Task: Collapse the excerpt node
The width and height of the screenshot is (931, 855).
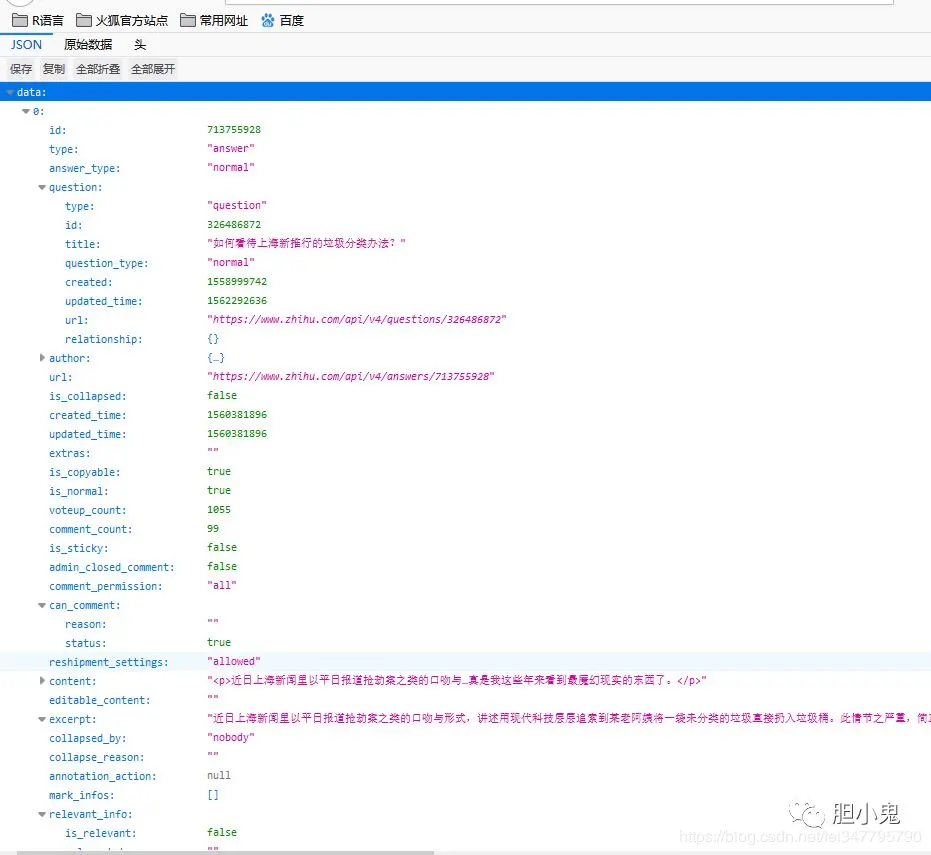Action: pyautogui.click(x=42, y=719)
